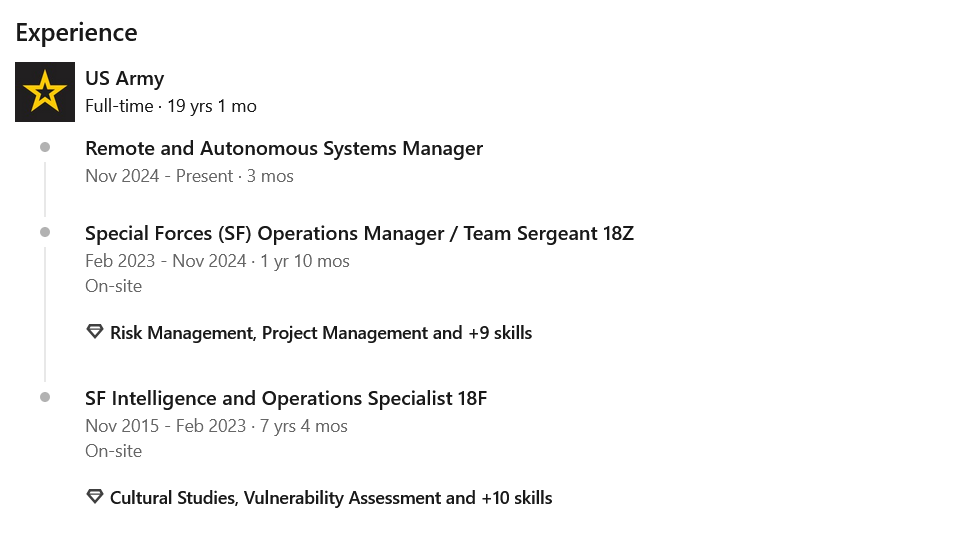Click the timeline bullet for Remote Systems Manager
957x535 pixels.
[x=45, y=147]
